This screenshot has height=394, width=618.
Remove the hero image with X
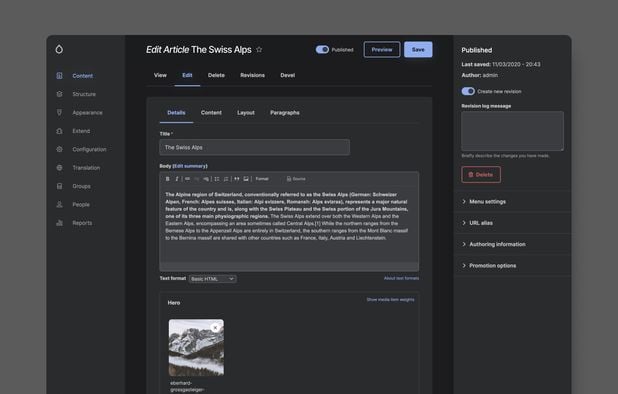point(215,327)
